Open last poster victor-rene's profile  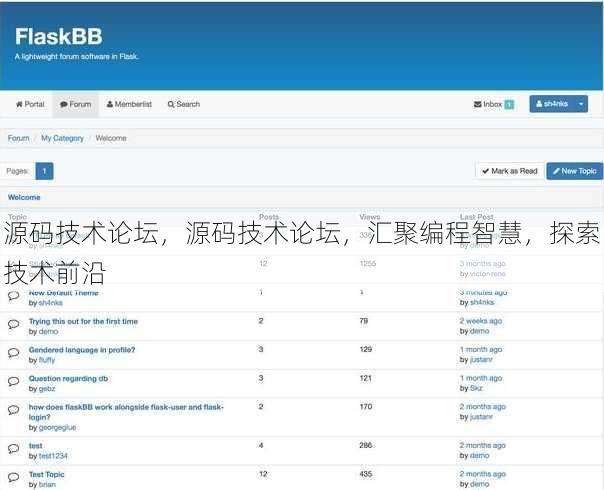click(488, 274)
